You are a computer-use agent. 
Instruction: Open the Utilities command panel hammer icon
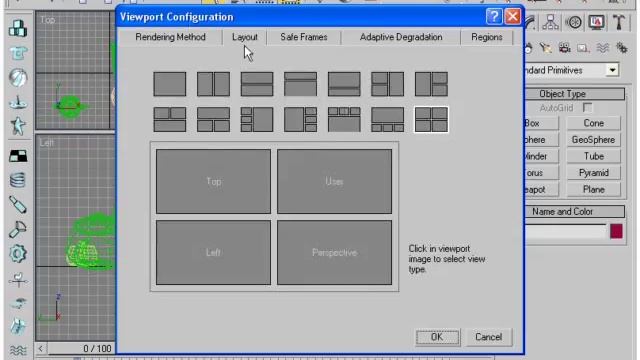click(619, 22)
